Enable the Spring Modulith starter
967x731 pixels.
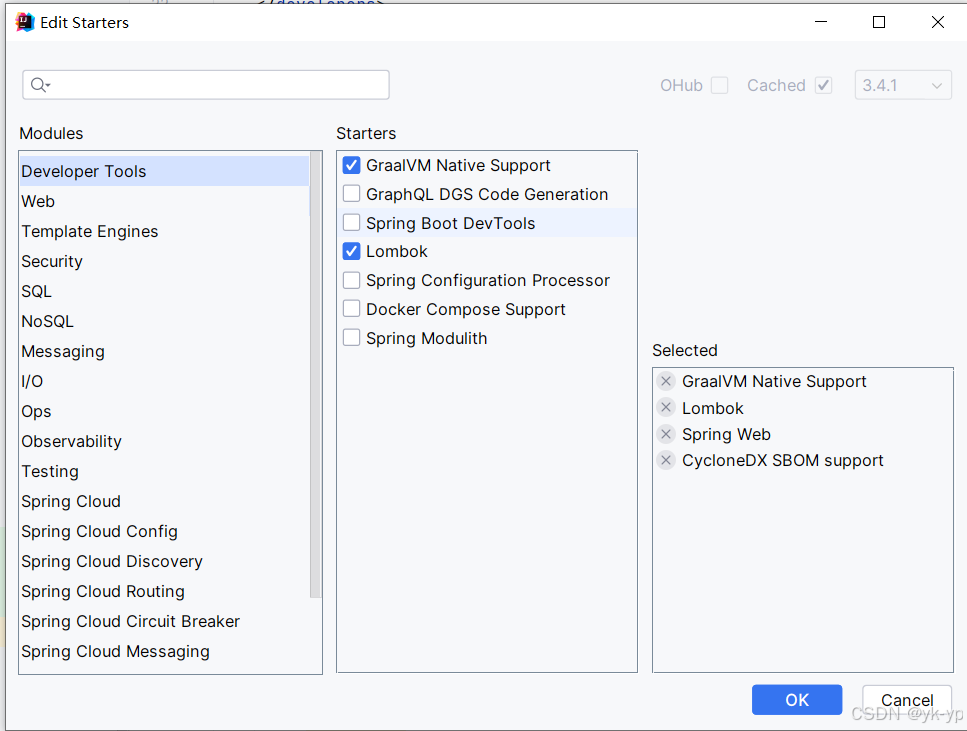point(352,337)
